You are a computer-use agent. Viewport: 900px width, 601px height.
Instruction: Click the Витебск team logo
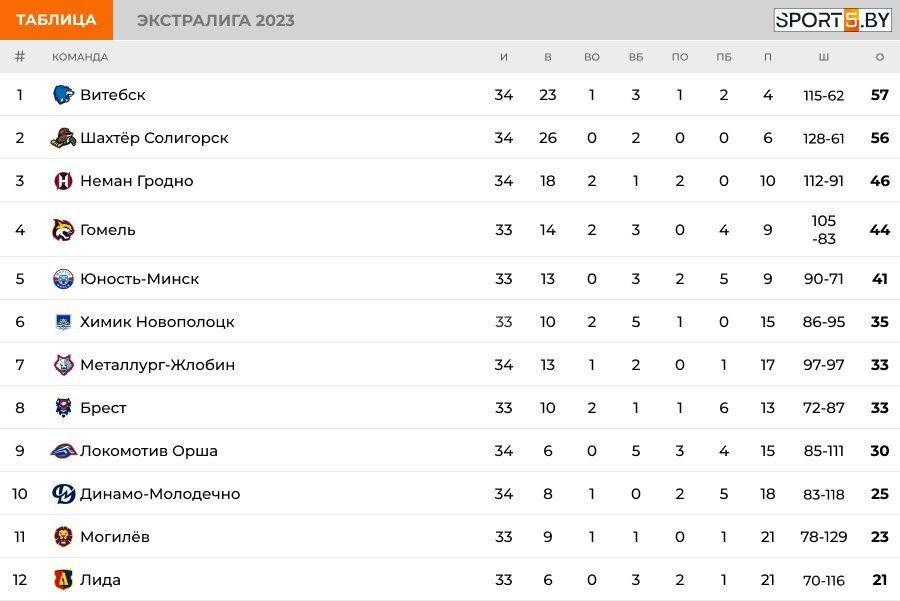coord(63,95)
